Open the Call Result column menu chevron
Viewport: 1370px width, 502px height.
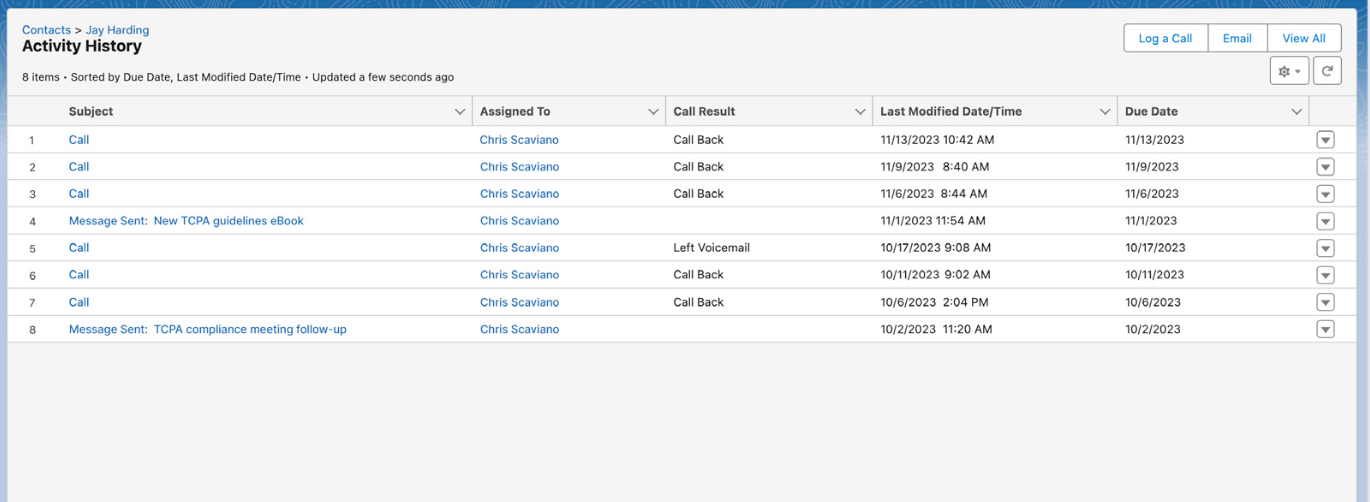860,112
